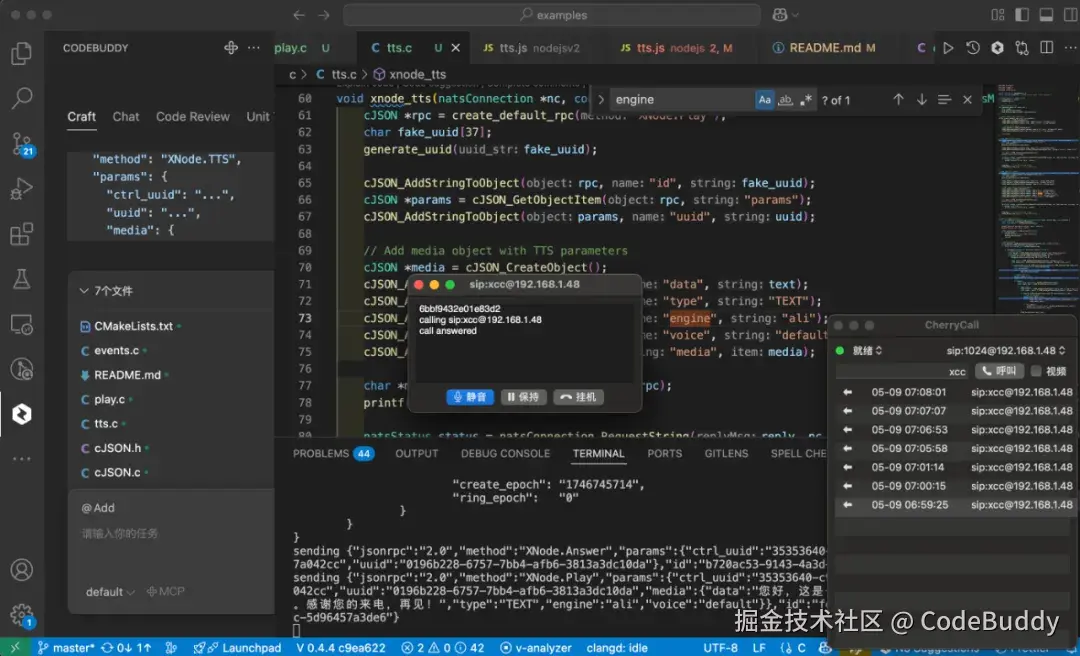Open changes compare icon in editor toolbar
This screenshot has width=1080, height=656.
click(1022, 48)
